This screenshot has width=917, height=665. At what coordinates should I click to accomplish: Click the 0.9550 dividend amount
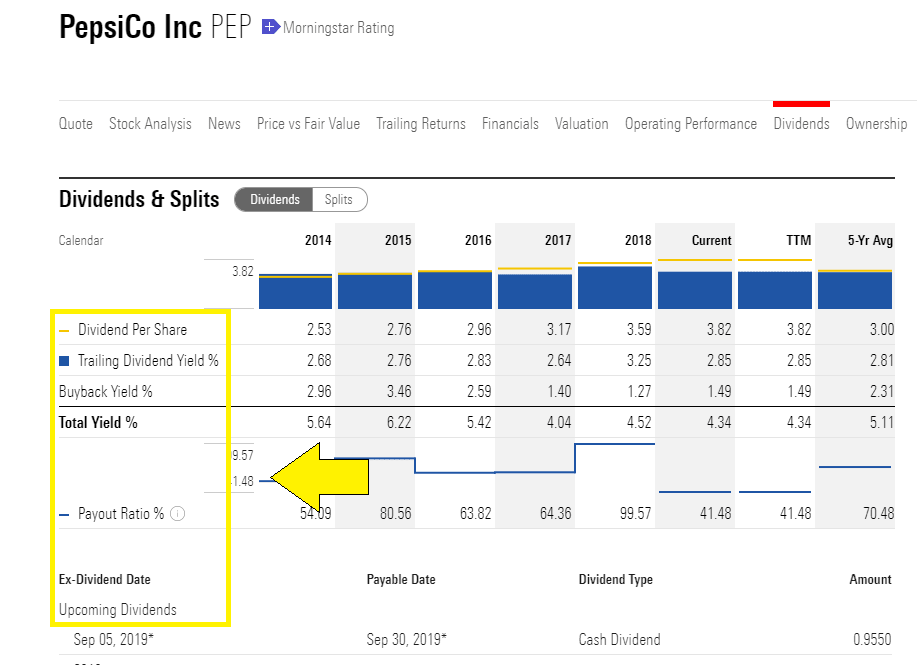[x=872, y=640]
